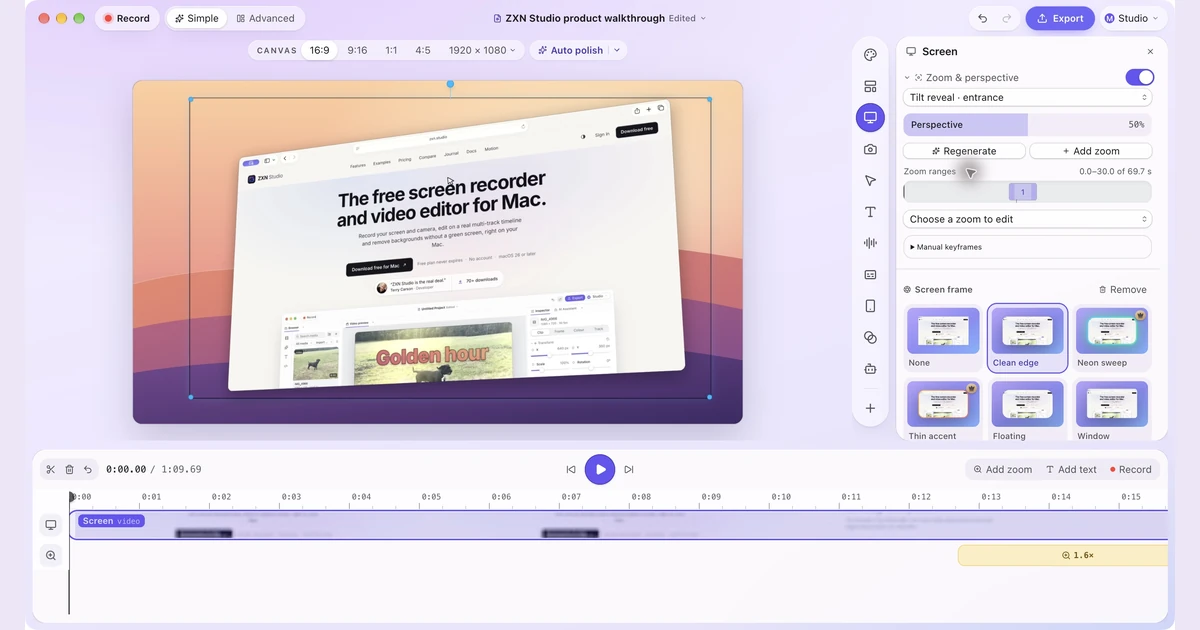Screen dimensions: 1200x630
Task: Select the 9:16 canvas ratio
Action: 357,50
